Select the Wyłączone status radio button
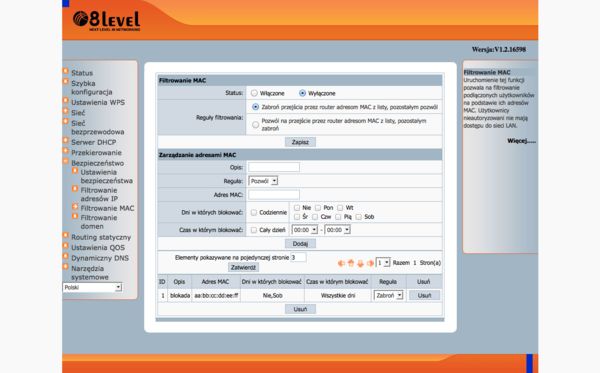Viewport: 600px width, 373px height. click(x=302, y=93)
